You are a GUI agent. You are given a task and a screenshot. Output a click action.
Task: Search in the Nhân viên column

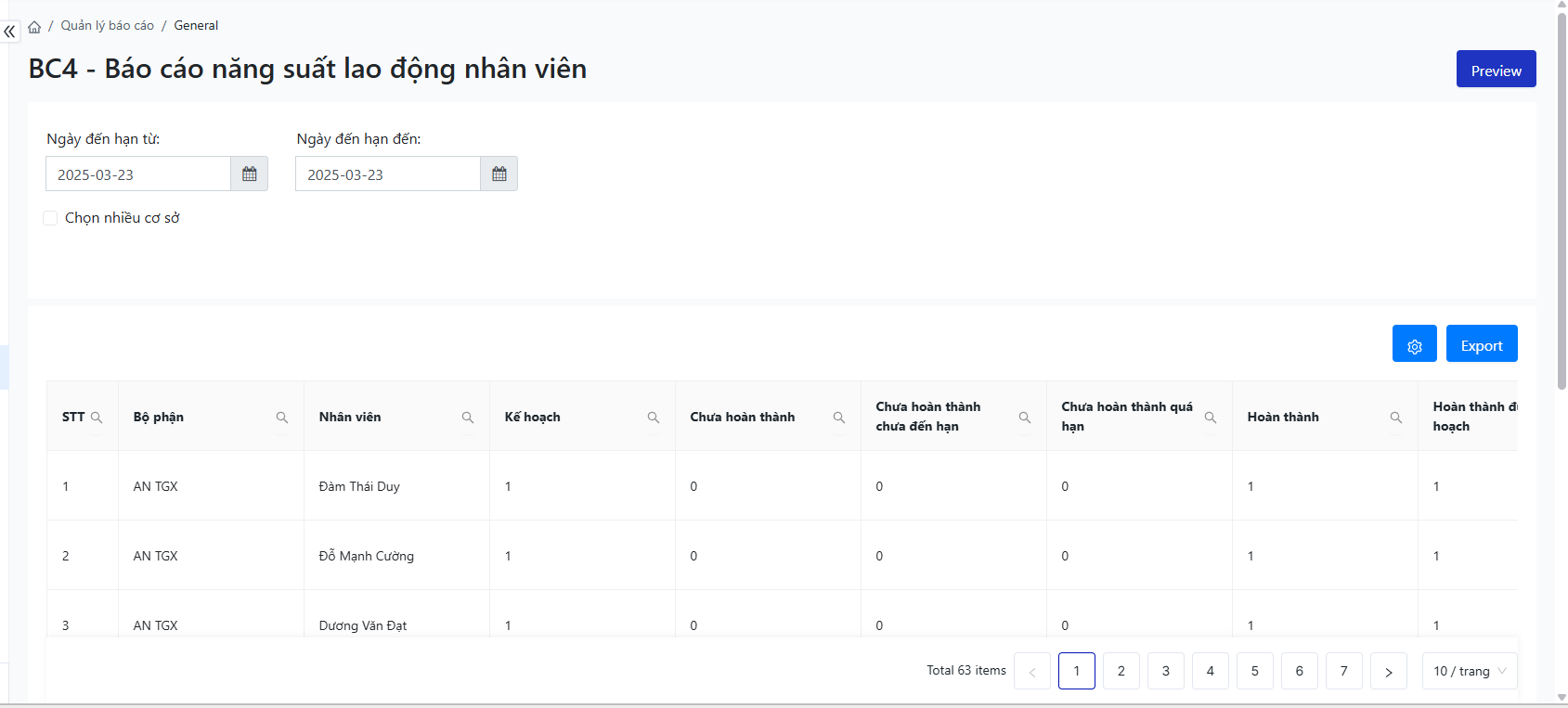[468, 418]
